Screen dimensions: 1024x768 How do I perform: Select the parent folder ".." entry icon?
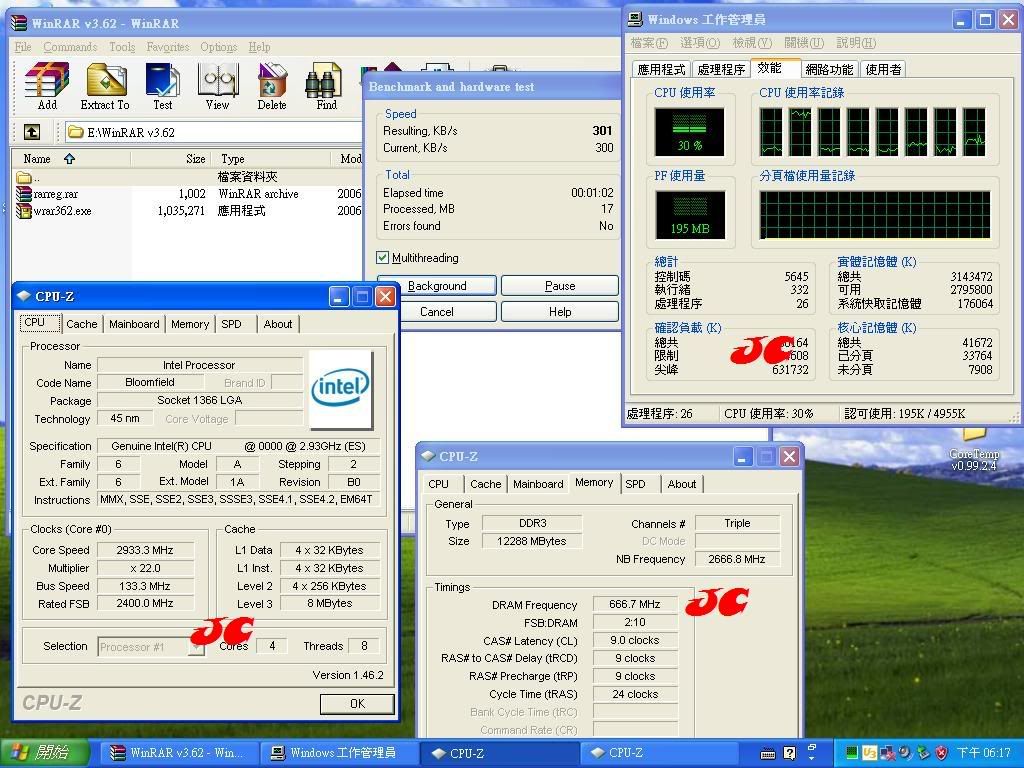(x=24, y=178)
